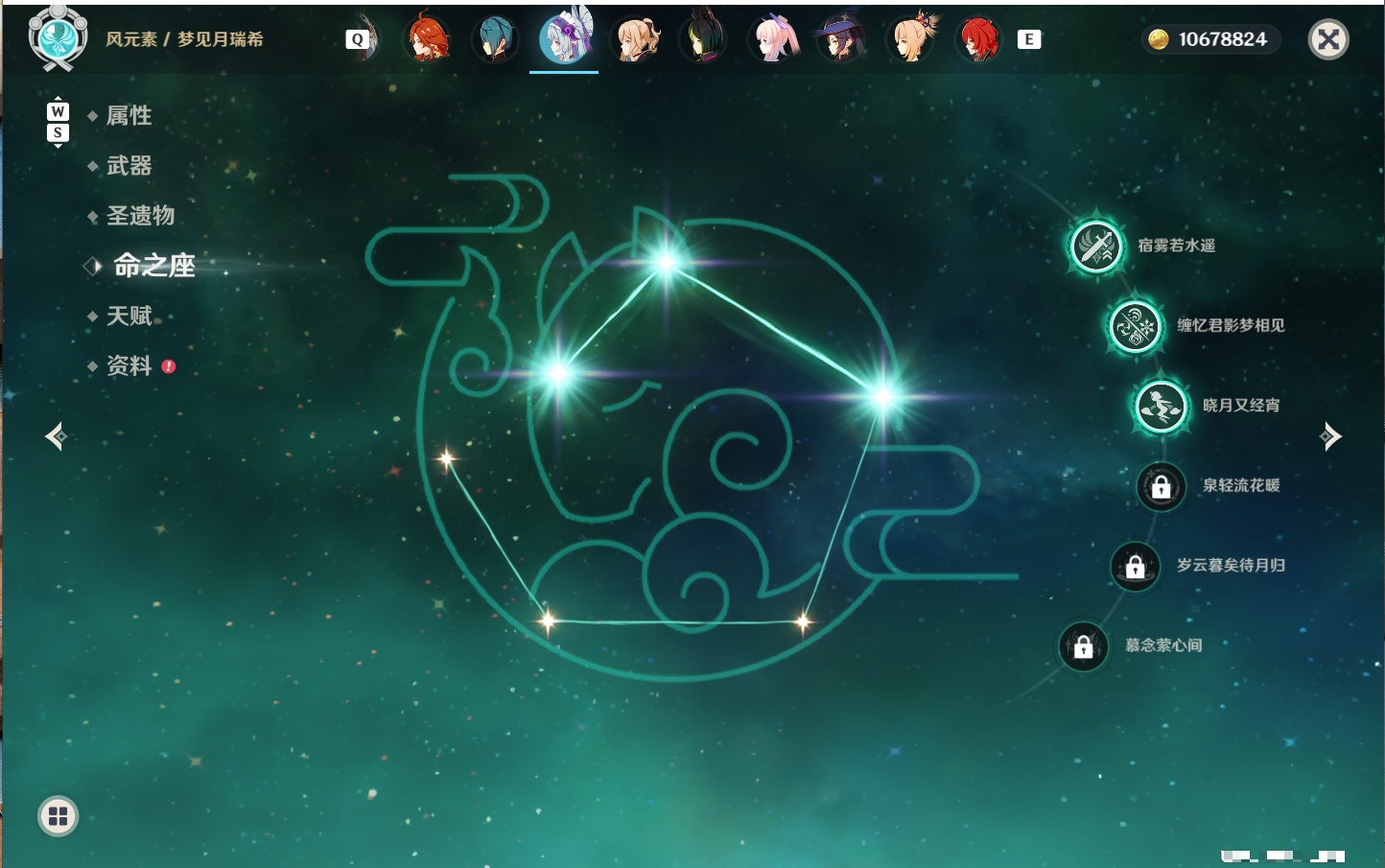Click the 泉轻流花暖 label text
1385x868 pixels.
pos(1241,485)
